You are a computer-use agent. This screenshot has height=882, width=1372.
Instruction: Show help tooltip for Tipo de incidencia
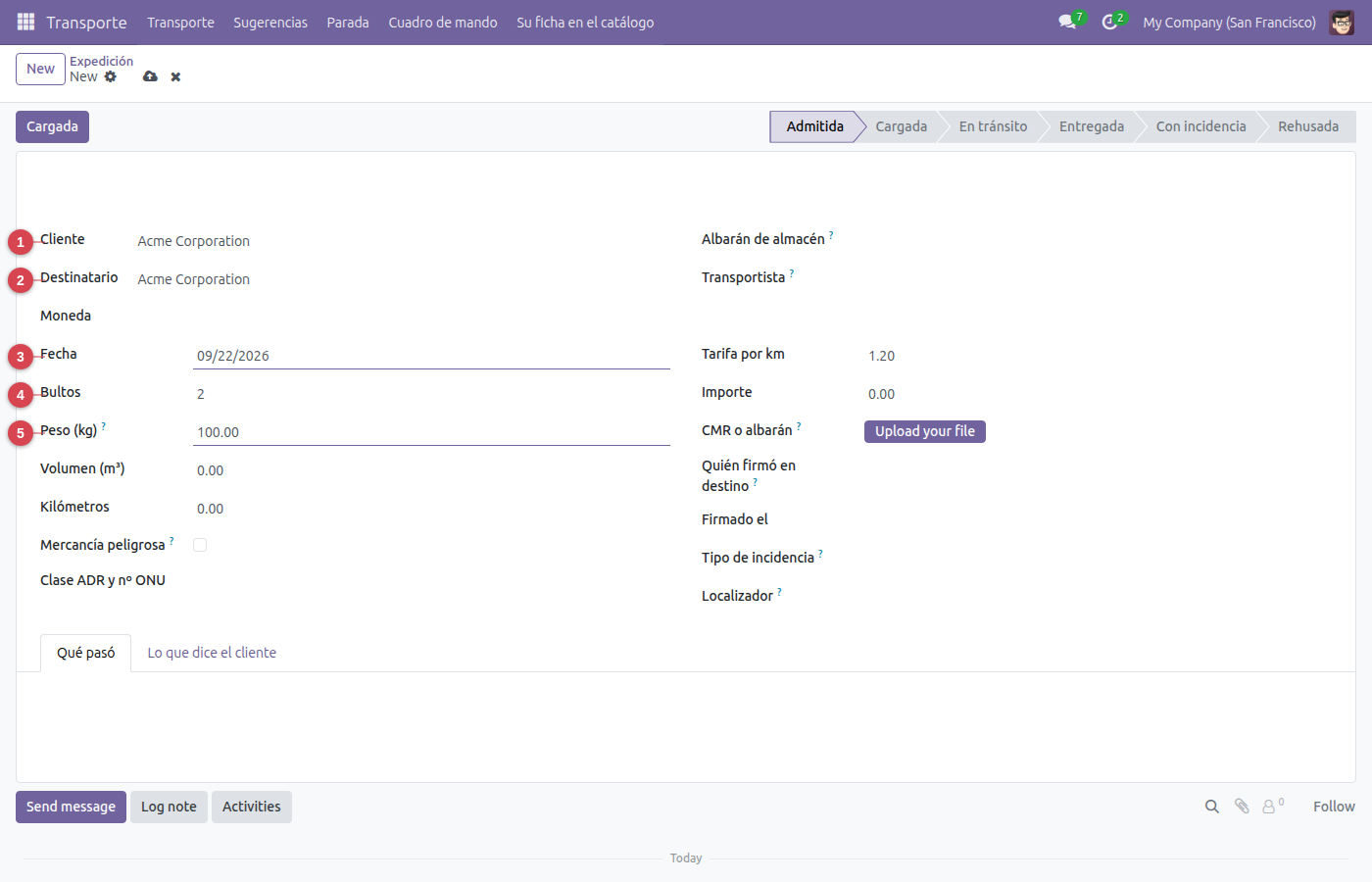point(820,554)
